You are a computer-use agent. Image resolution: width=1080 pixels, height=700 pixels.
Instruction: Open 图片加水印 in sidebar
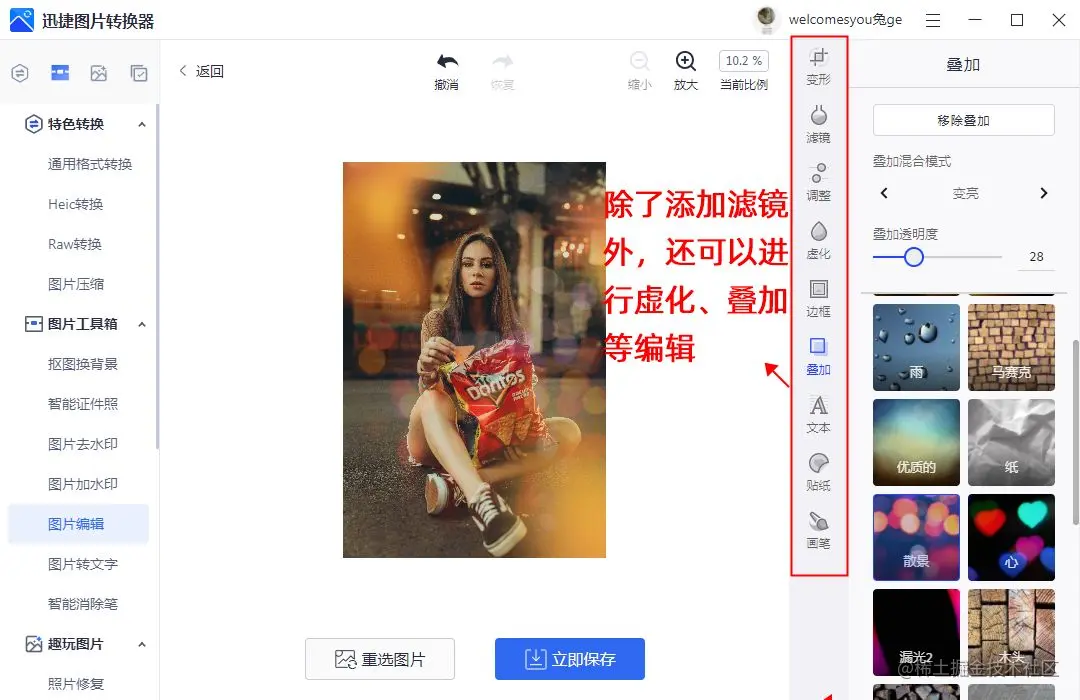pos(83,484)
